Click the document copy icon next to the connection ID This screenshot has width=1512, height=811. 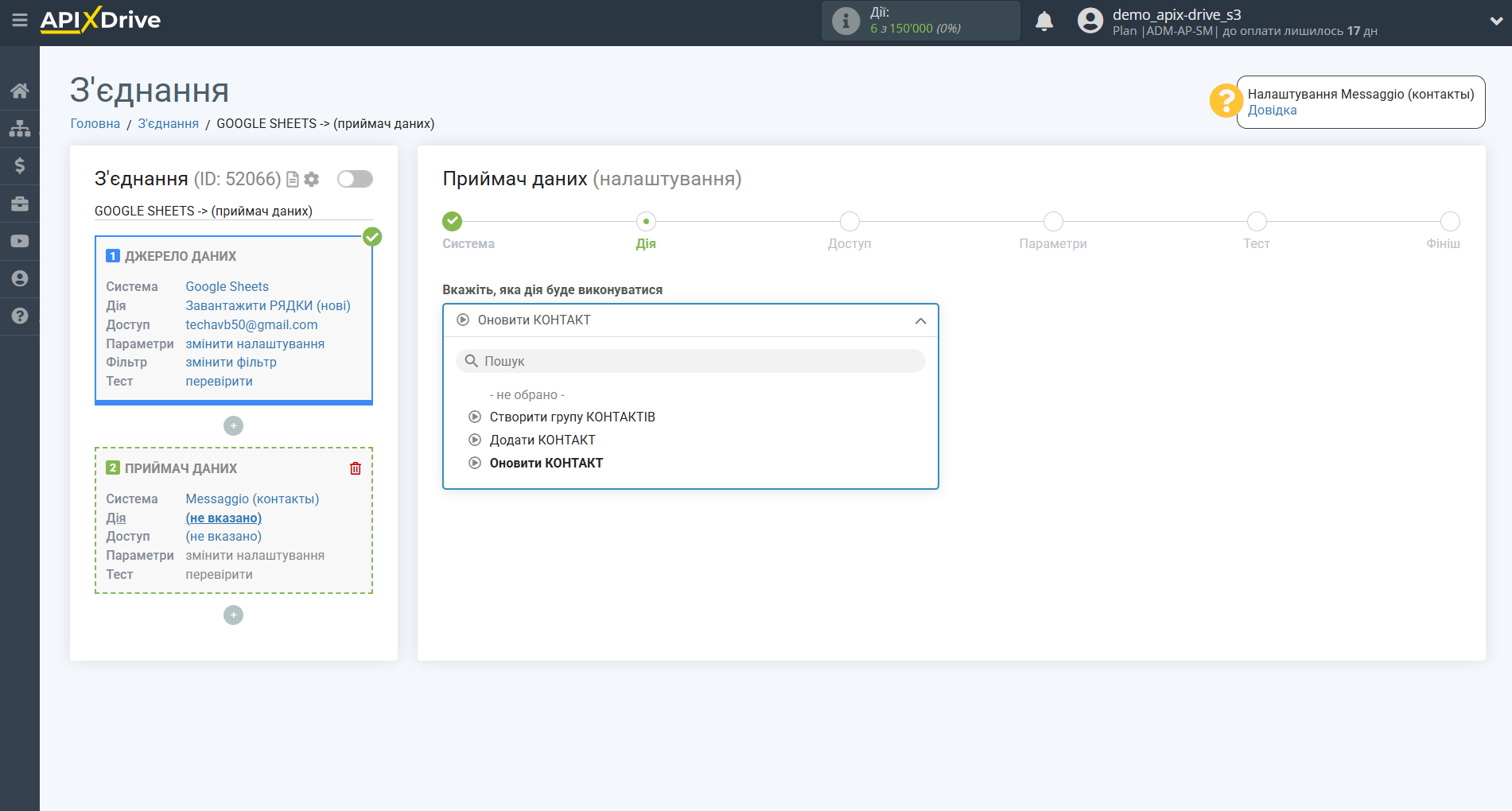pos(293,180)
